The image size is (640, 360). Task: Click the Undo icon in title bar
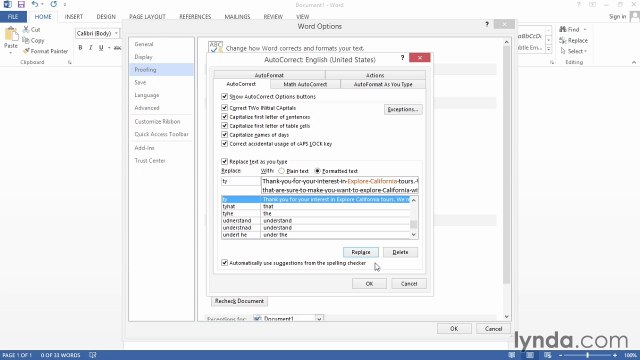(x=35, y=5)
